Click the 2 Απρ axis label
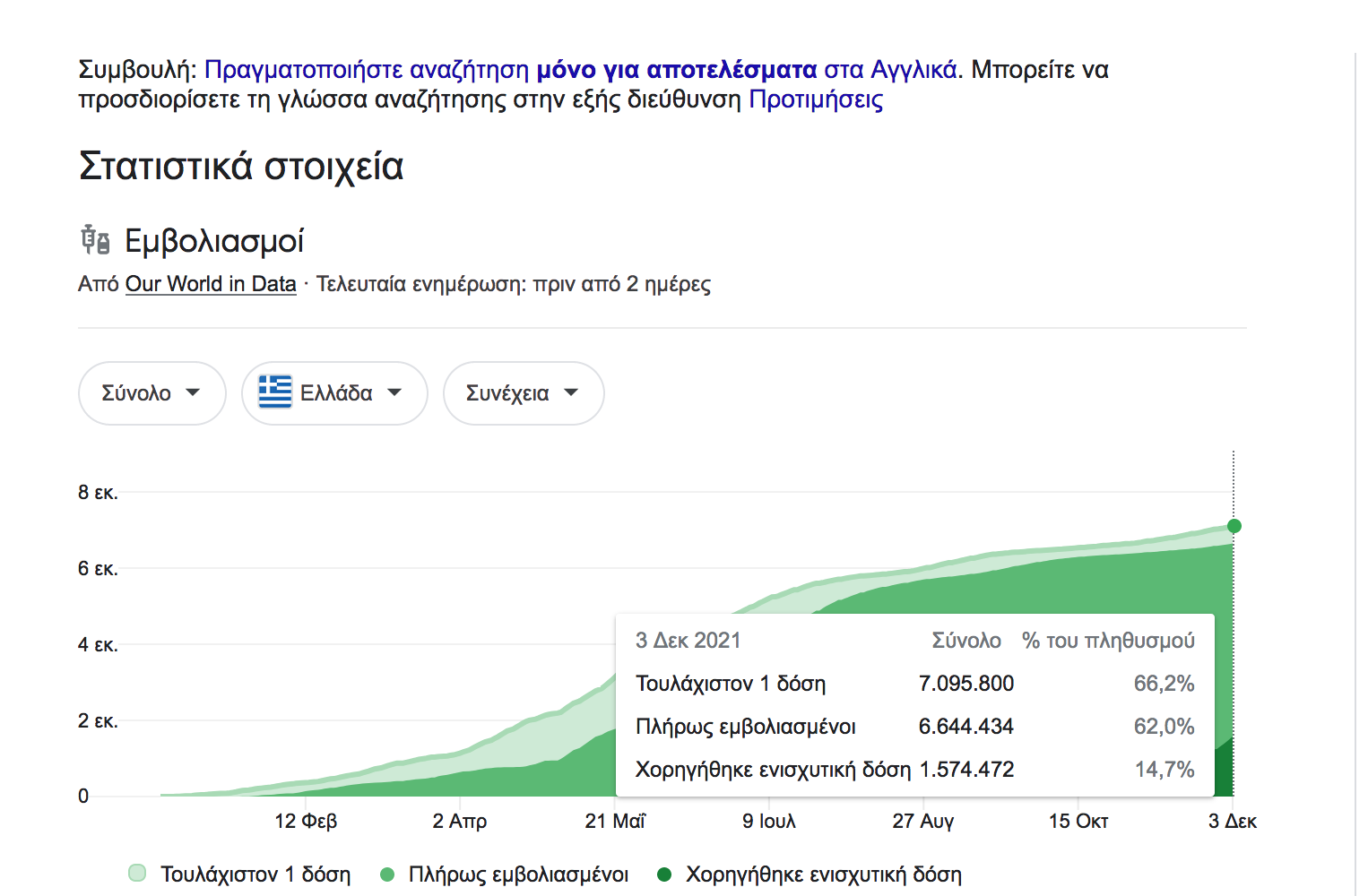 (460, 821)
